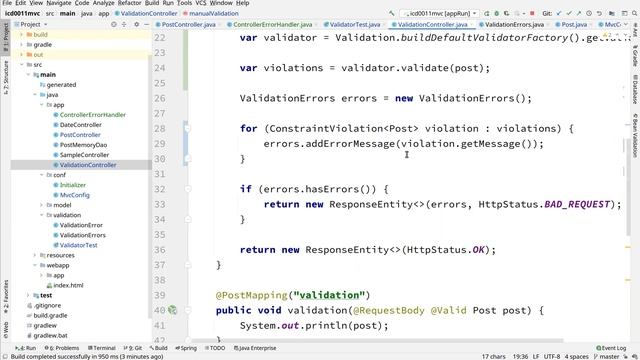Click the master Git branch widget
The image size is (640, 360).
point(606,357)
